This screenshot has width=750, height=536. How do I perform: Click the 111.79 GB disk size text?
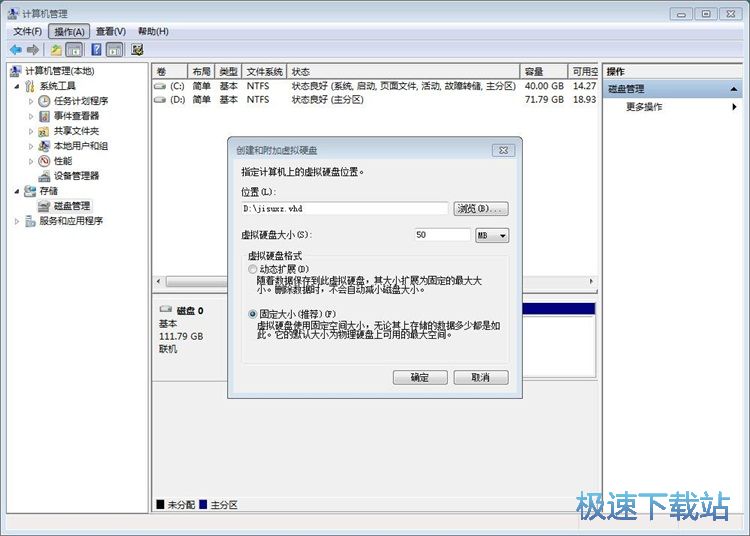(181, 336)
